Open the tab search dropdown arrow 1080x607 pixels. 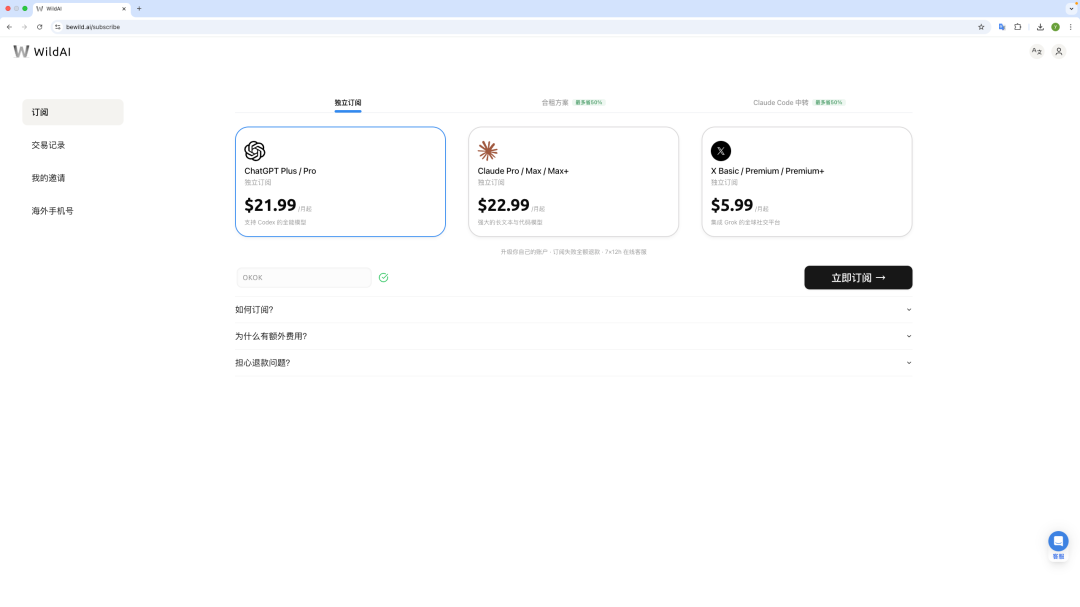click(1071, 9)
